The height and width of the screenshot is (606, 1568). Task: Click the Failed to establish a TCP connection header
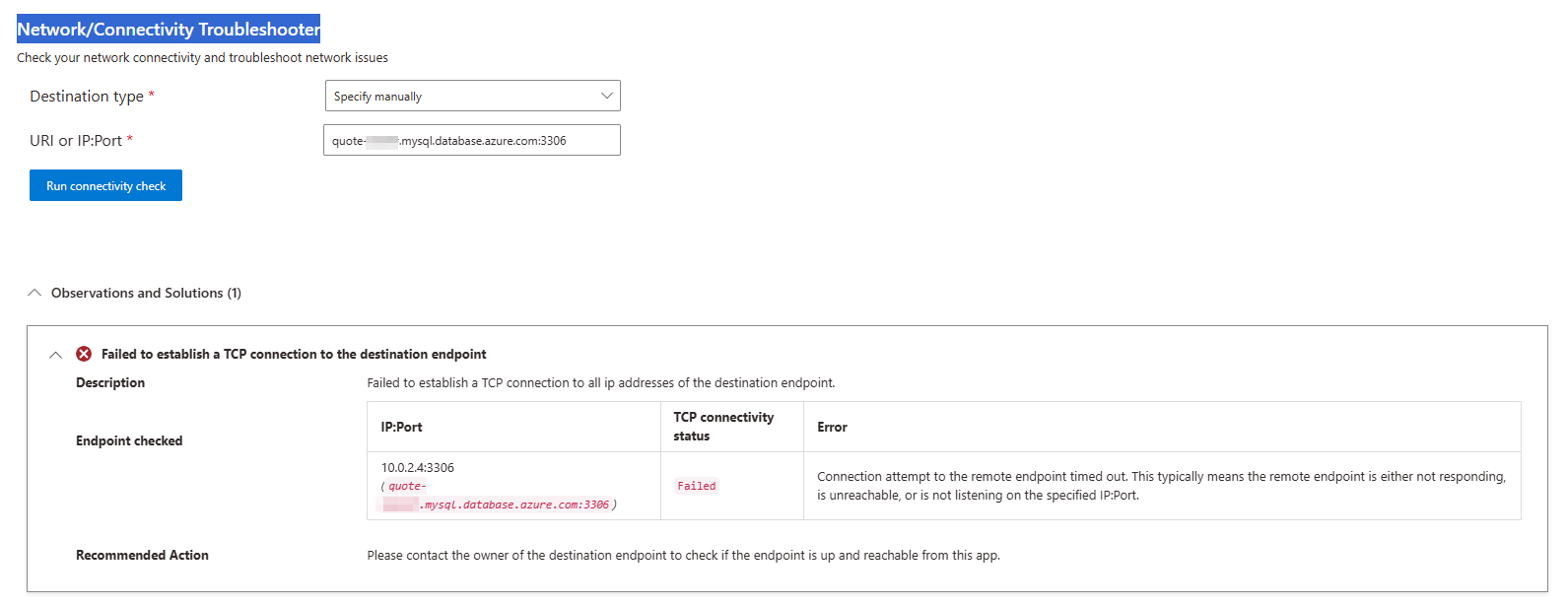(294, 354)
